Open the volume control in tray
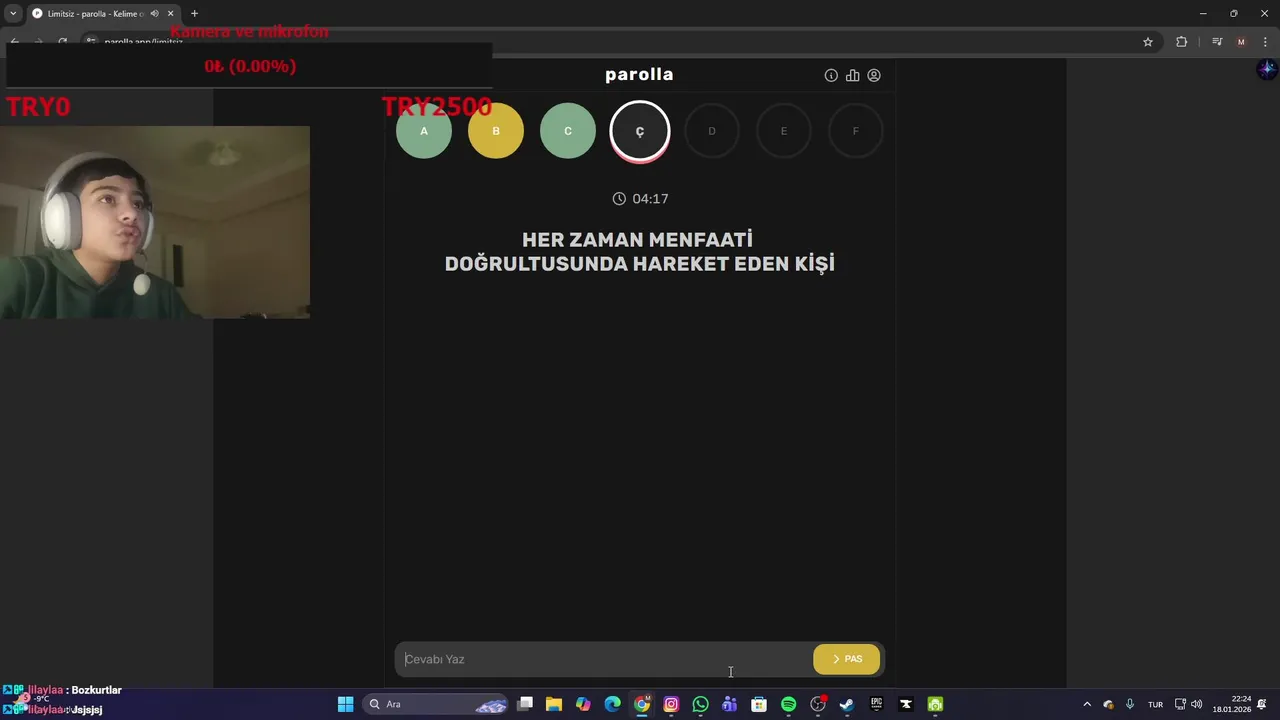 [1197, 704]
